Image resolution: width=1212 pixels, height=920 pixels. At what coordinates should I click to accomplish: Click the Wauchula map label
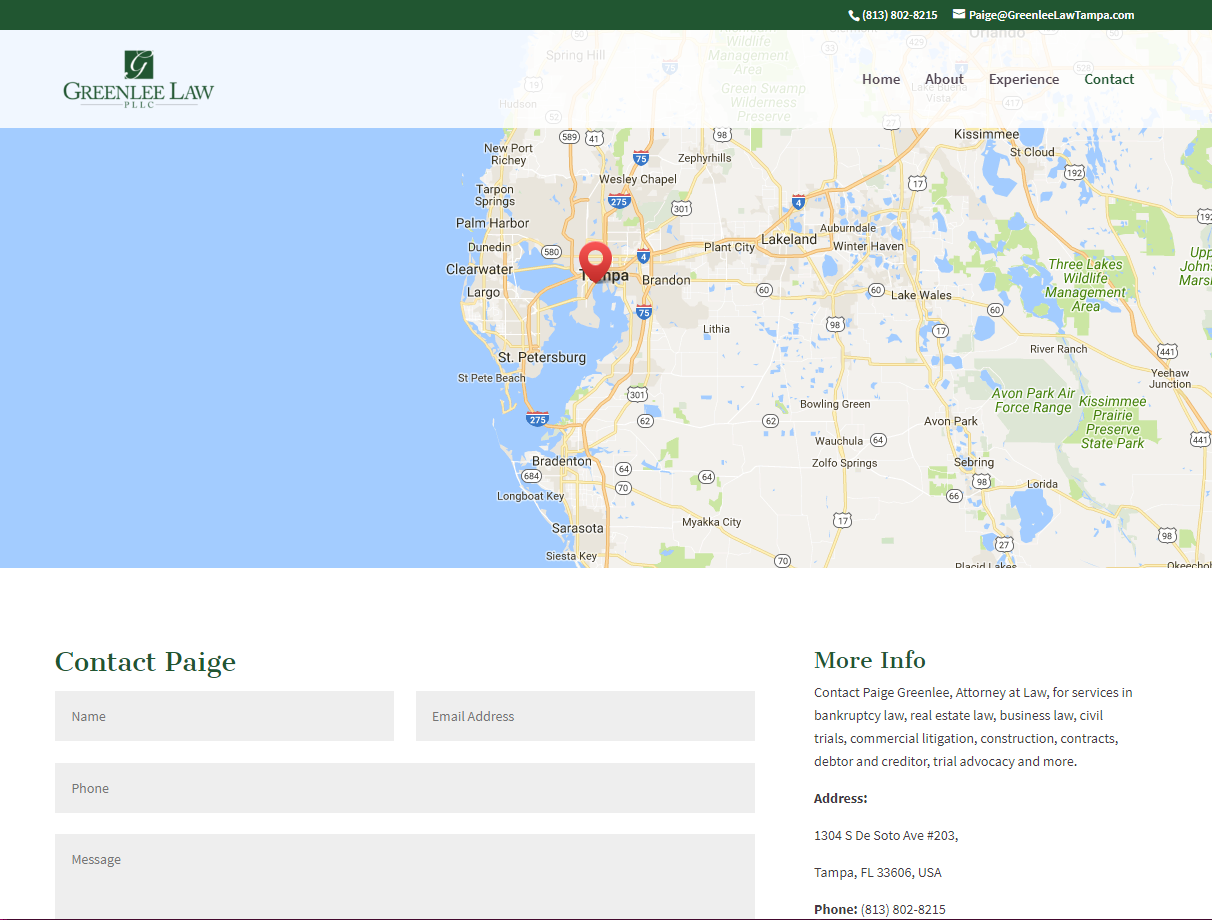pos(839,441)
